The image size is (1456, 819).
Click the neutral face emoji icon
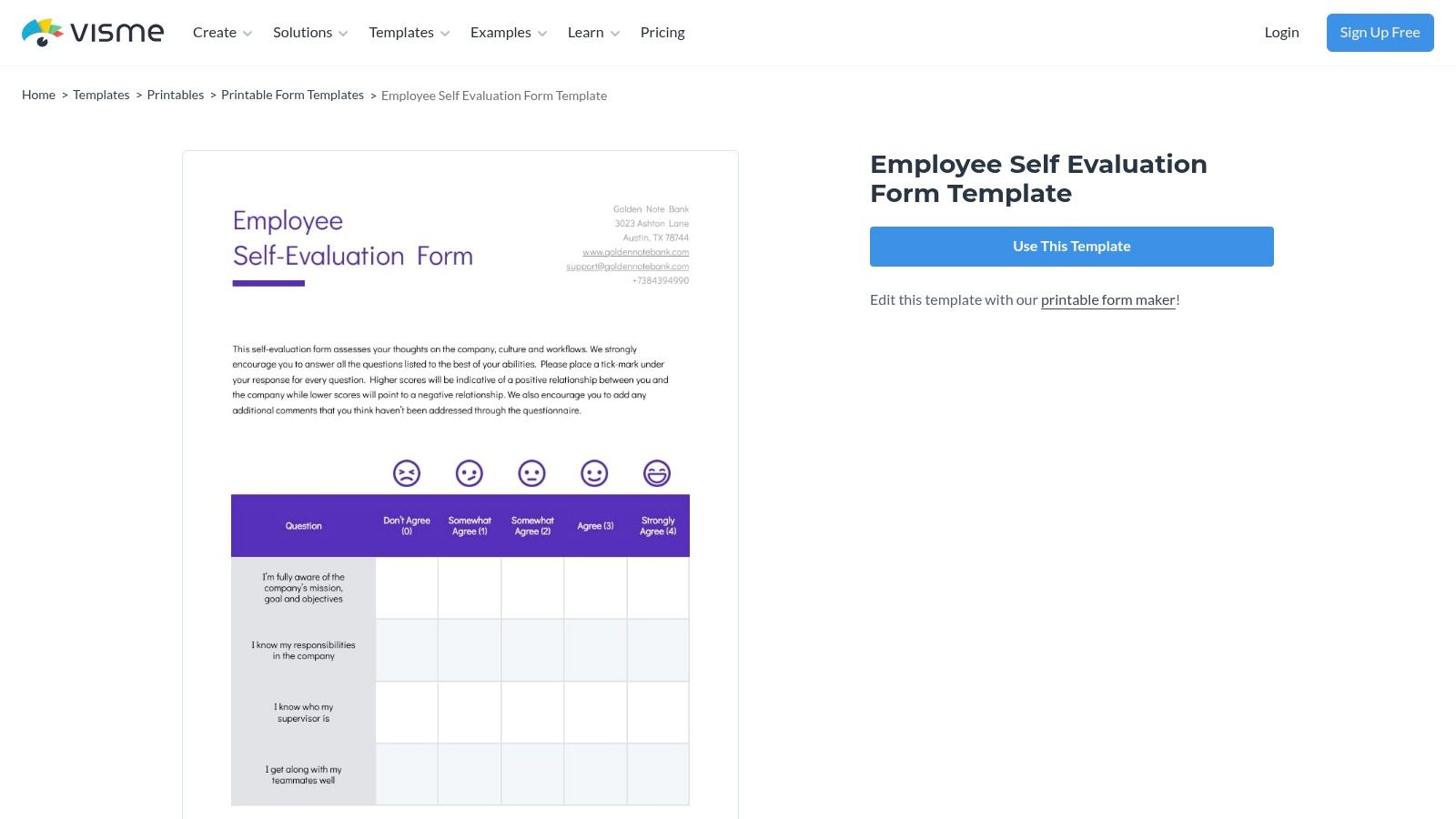[531, 473]
